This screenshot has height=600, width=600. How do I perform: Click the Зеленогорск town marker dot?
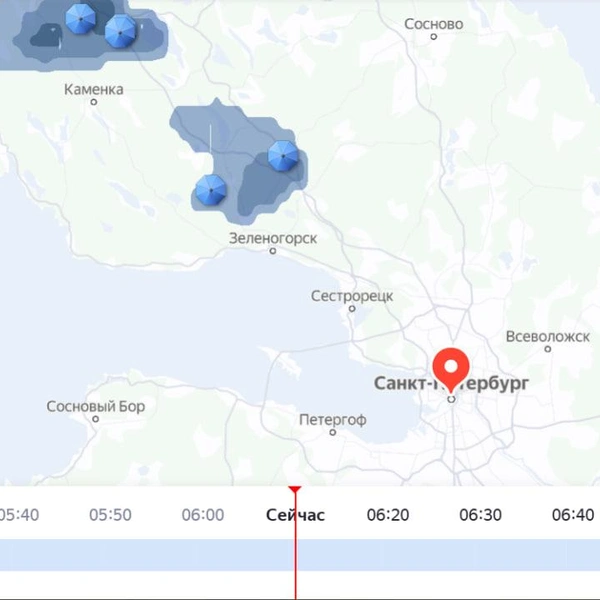tap(273, 251)
